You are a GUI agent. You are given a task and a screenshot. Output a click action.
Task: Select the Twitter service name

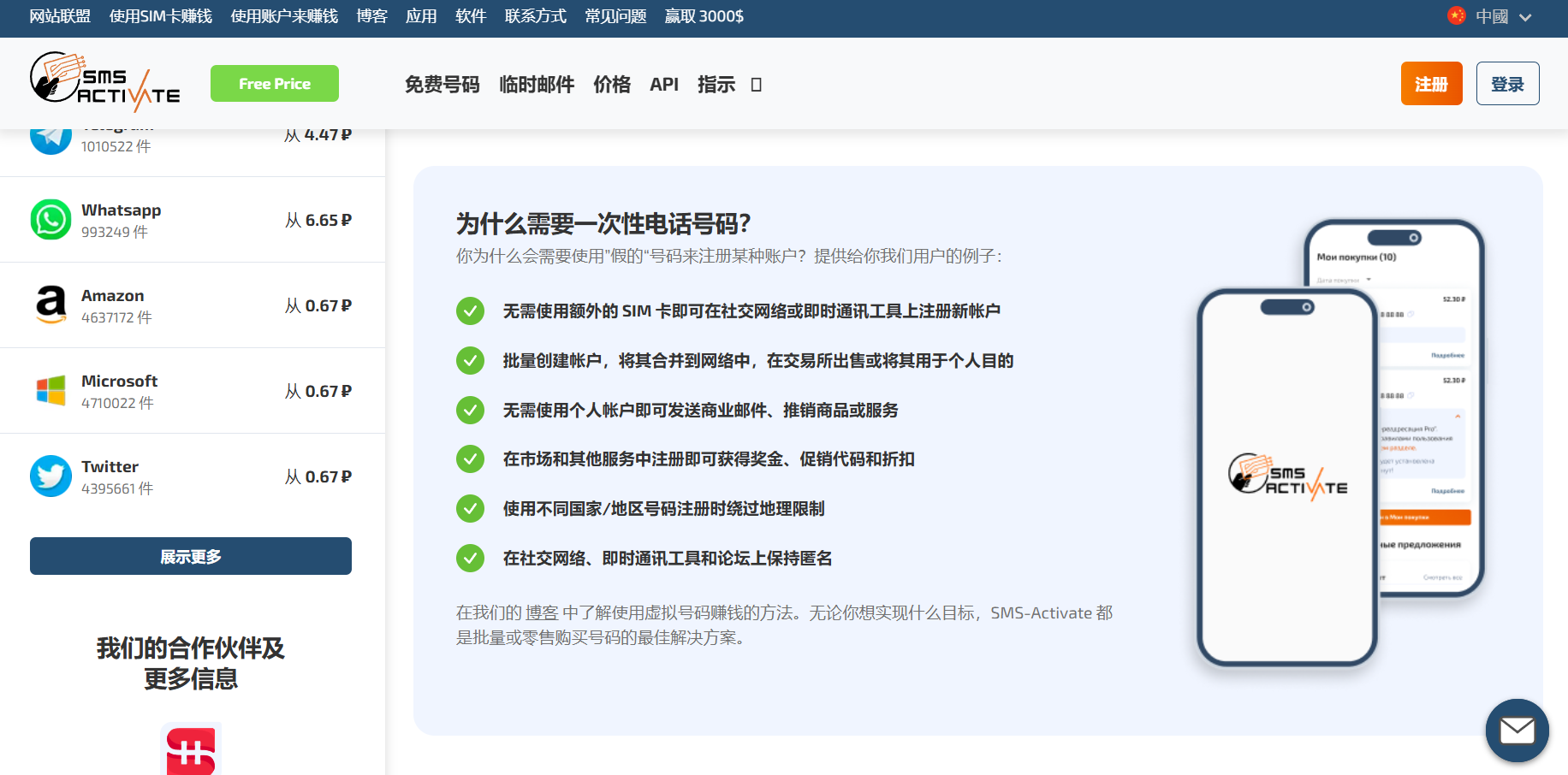(x=110, y=467)
